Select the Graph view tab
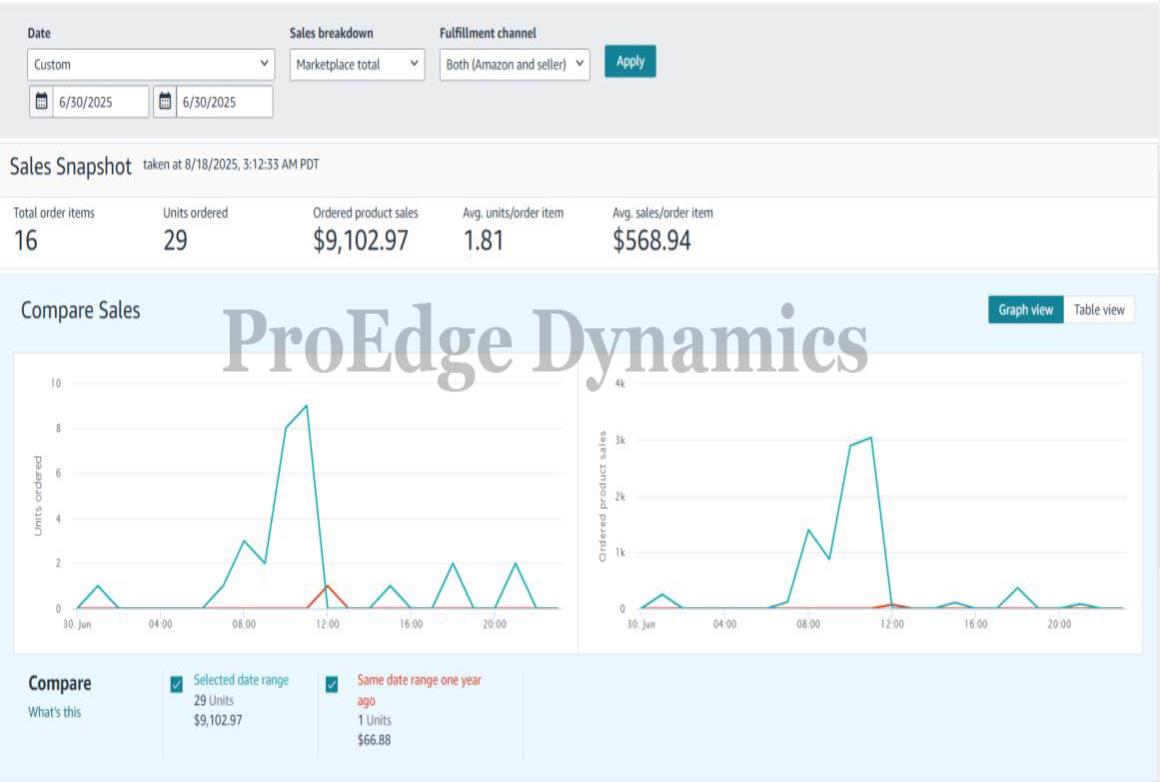This screenshot has width=1160, height=782. click(x=1026, y=310)
